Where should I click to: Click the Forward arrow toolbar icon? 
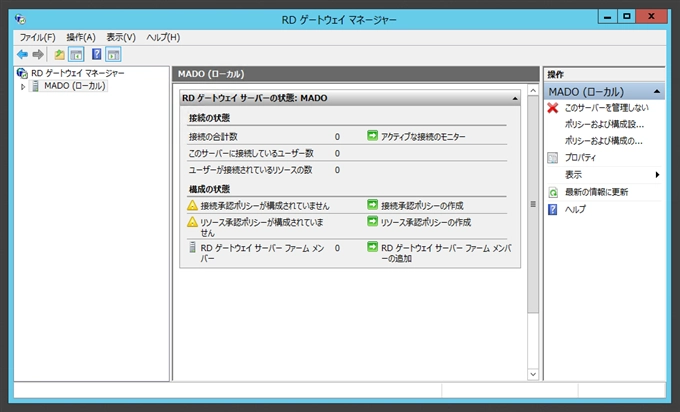38,55
